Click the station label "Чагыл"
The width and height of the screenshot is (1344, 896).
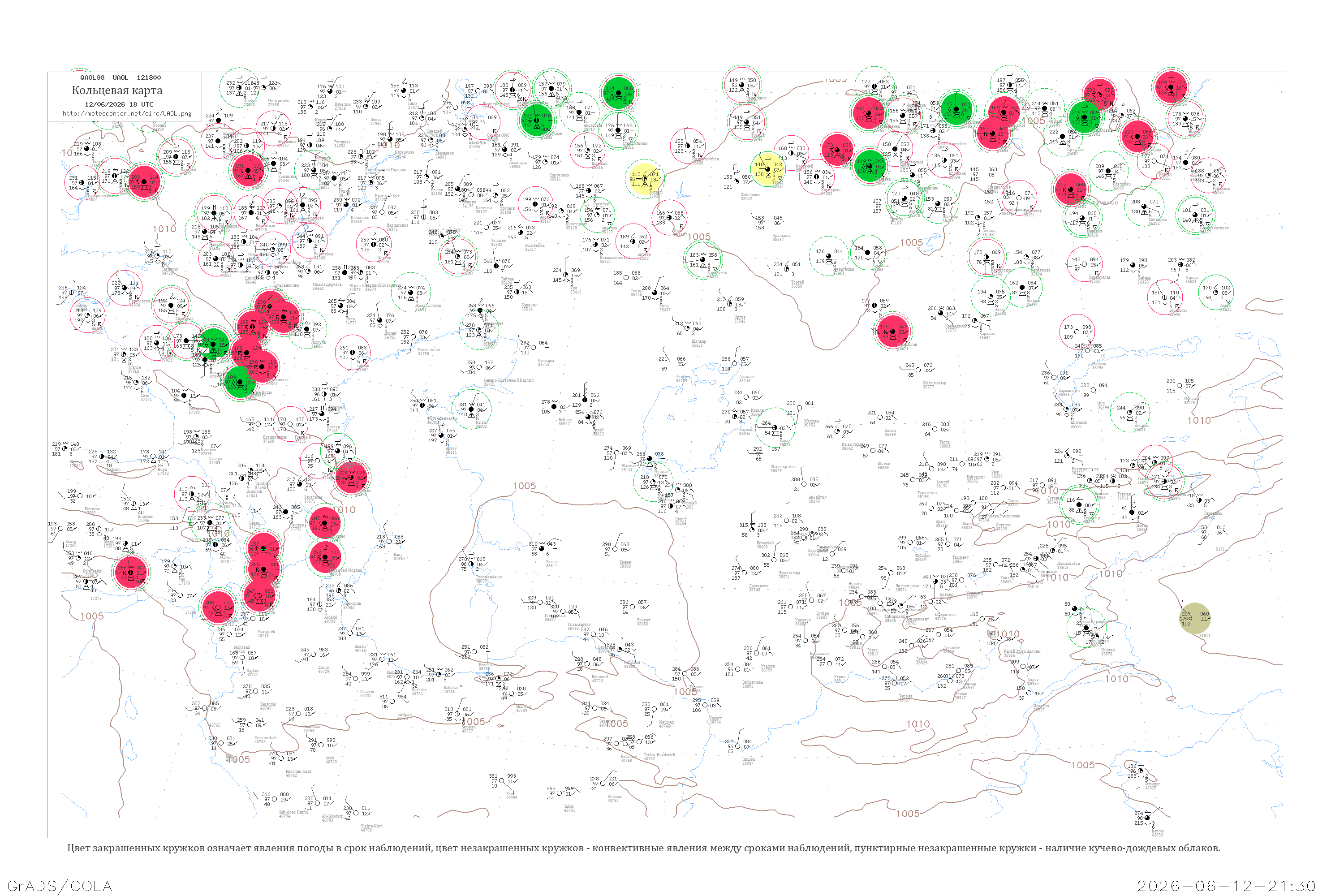pyautogui.click(x=551, y=562)
